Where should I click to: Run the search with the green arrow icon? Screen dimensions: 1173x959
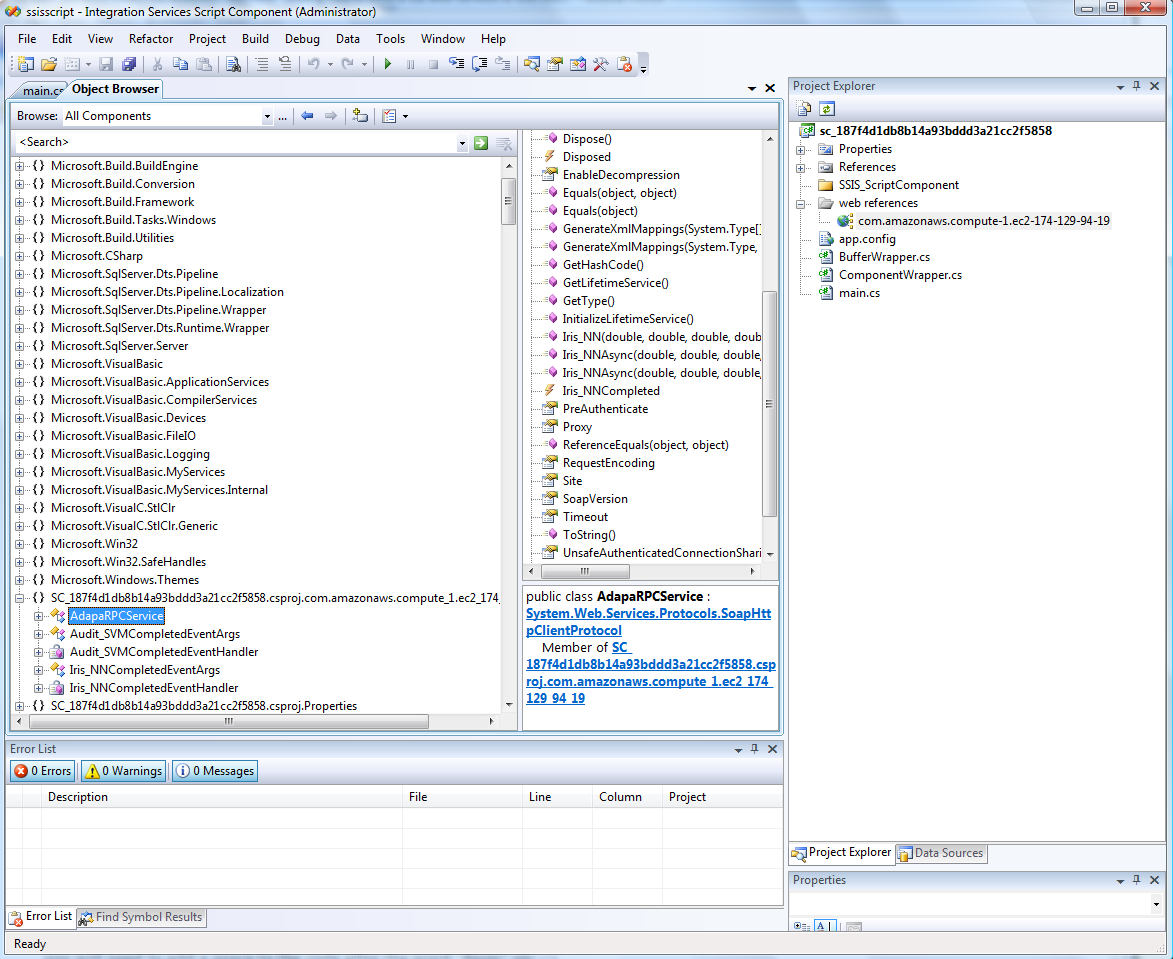point(481,142)
